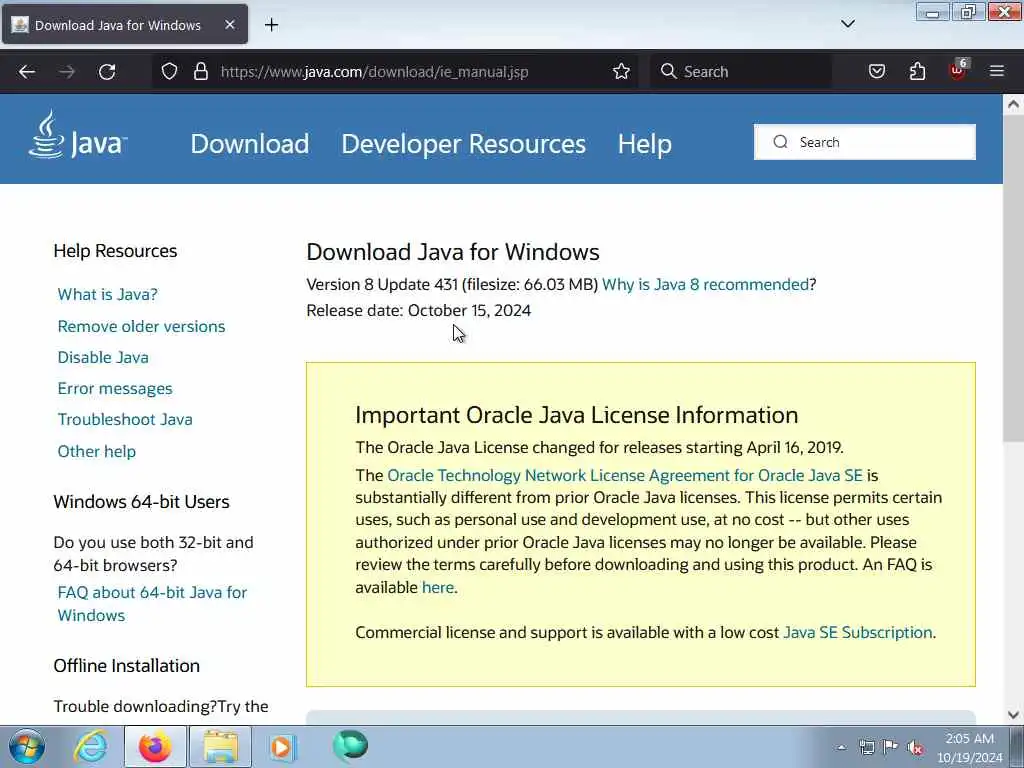Click the Java logo in header
Screen dimensions: 1024x768
coord(78,135)
